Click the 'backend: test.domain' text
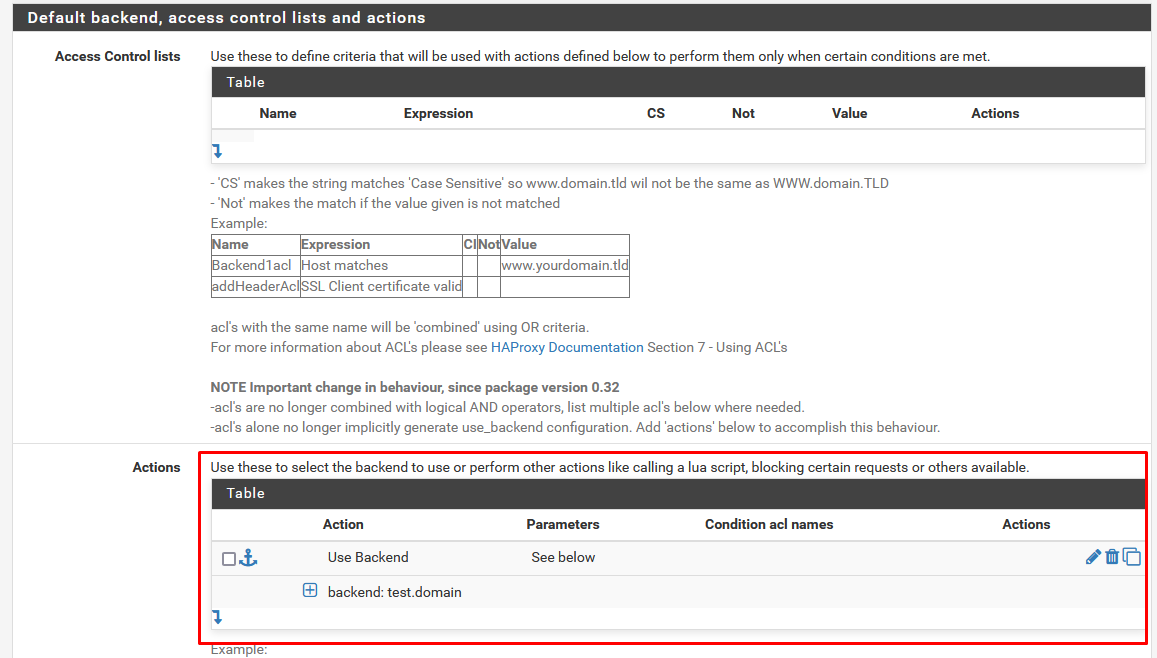 pos(394,592)
